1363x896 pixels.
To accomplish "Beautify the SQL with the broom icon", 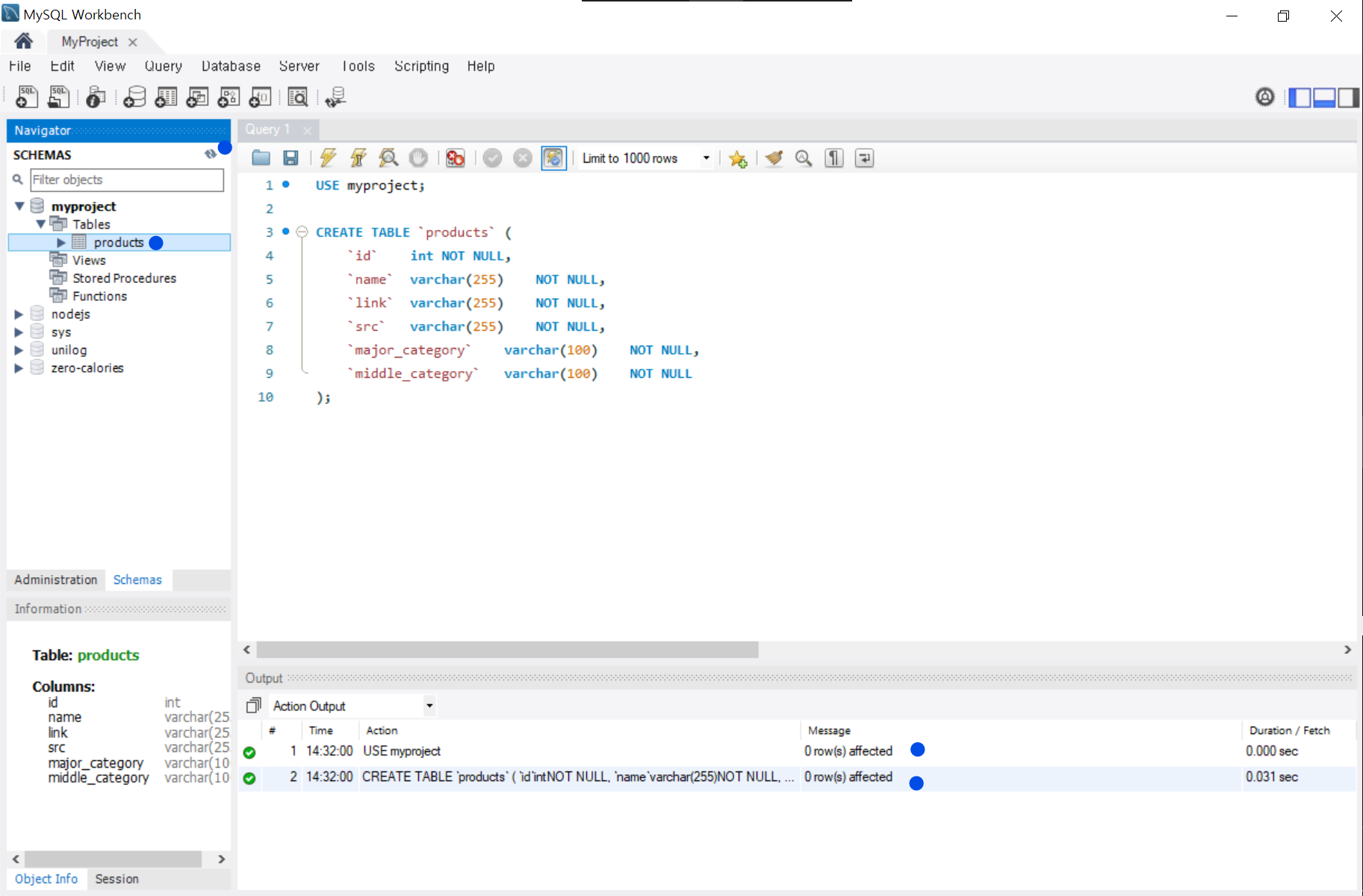I will coord(774,158).
